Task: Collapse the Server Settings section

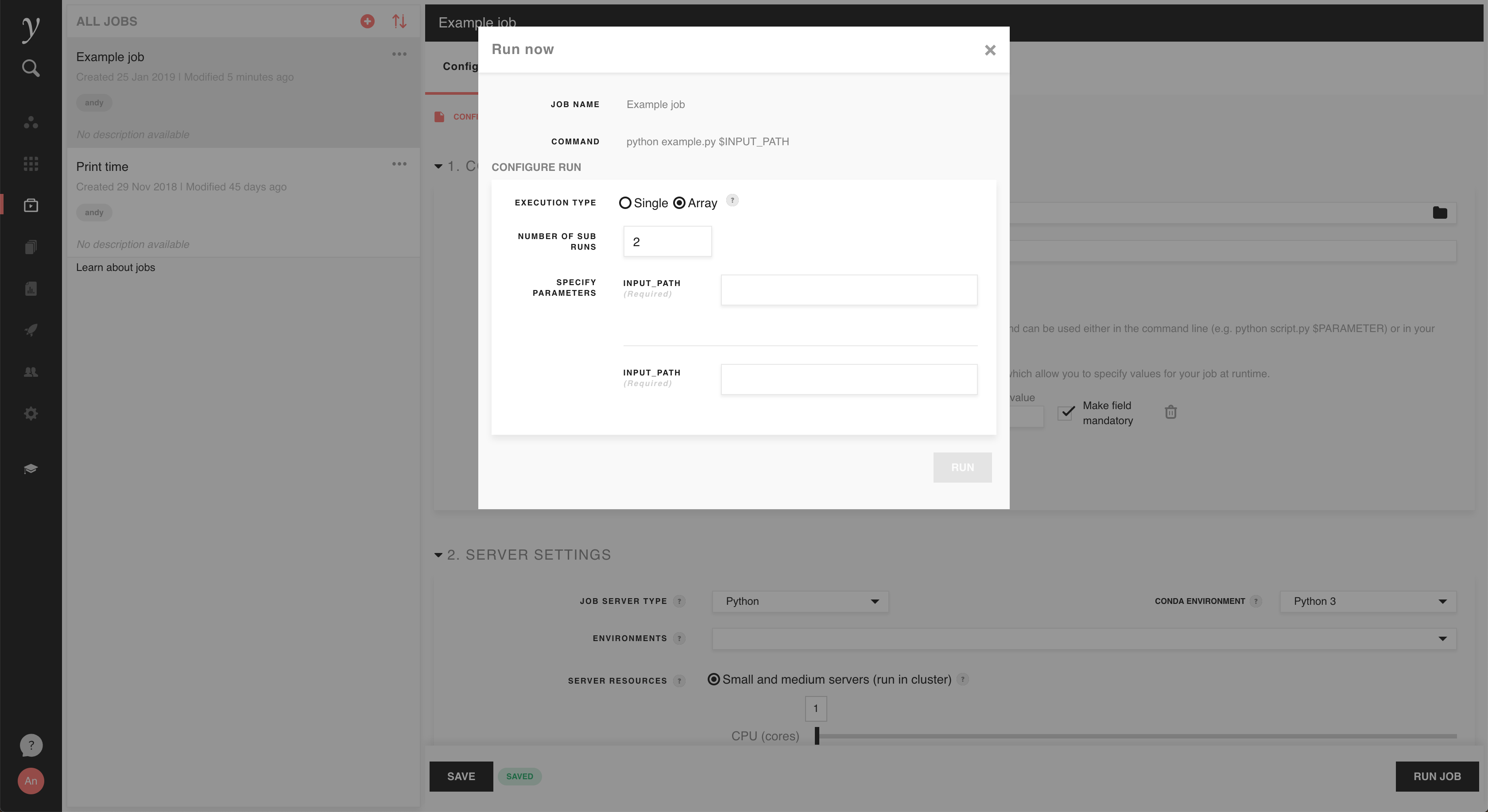Action: click(x=438, y=555)
